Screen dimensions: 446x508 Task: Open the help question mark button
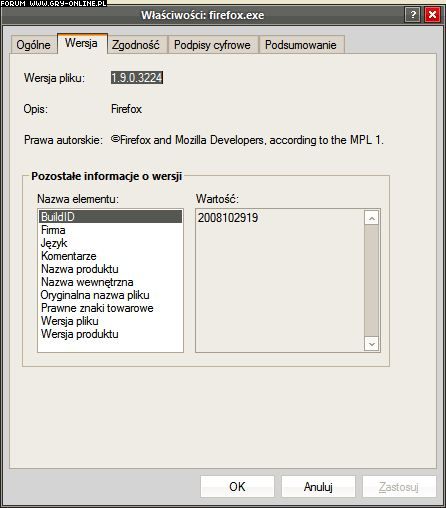click(413, 15)
